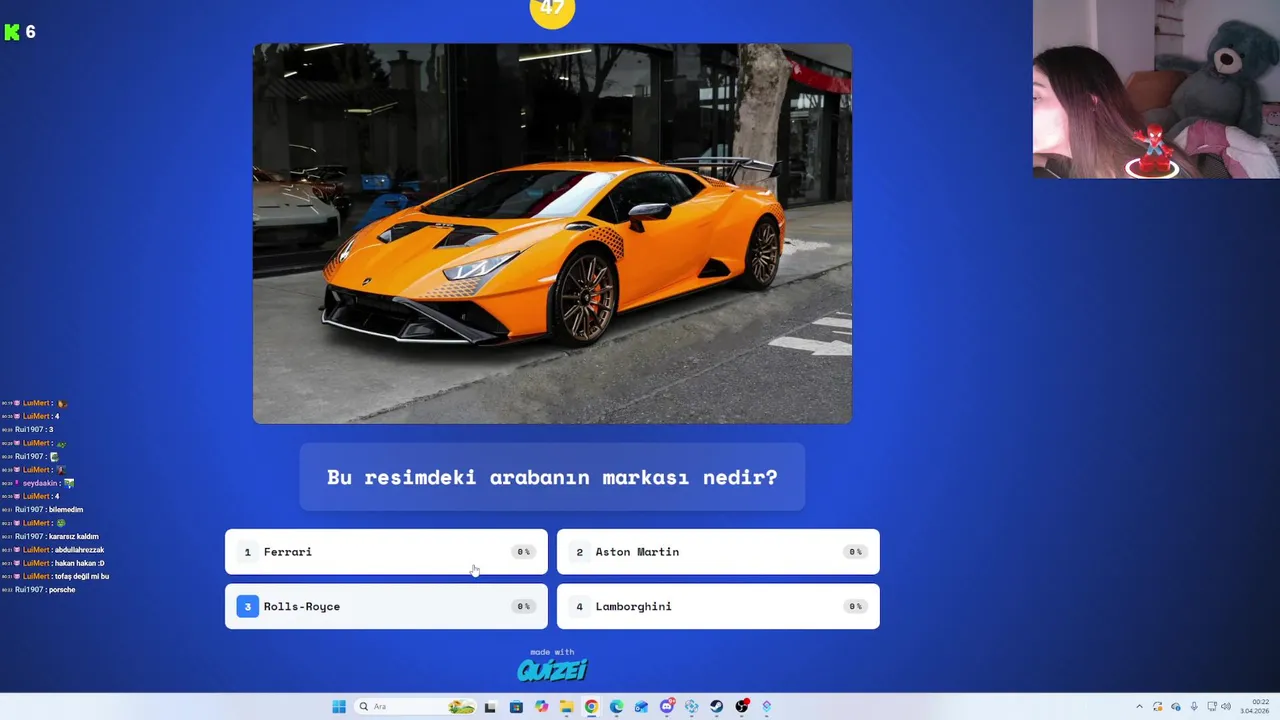Click the 0% badge on Lamborghini
The width and height of the screenshot is (1280, 720).
click(855, 606)
